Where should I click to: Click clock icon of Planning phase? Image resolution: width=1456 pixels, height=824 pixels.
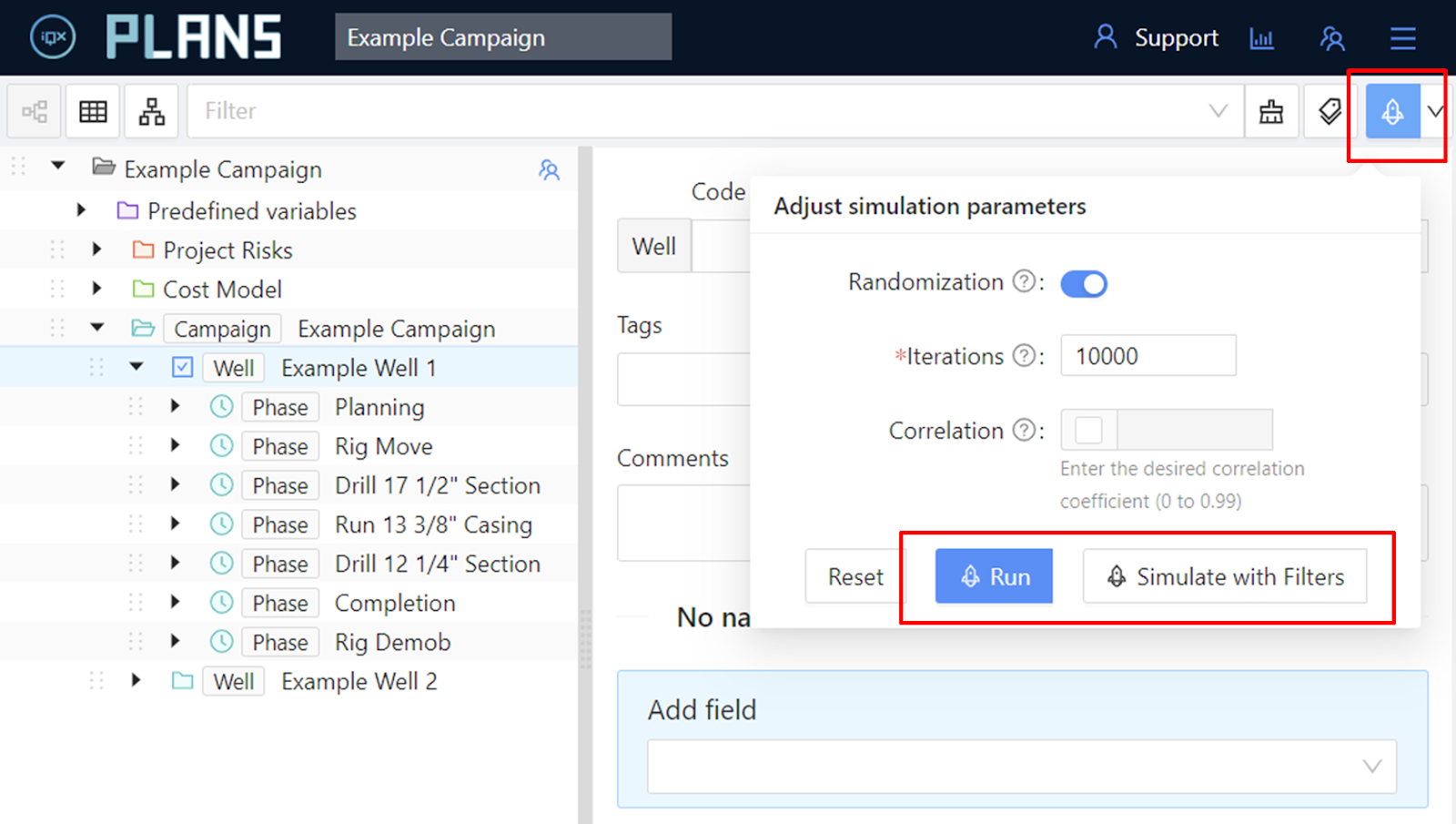tap(221, 407)
